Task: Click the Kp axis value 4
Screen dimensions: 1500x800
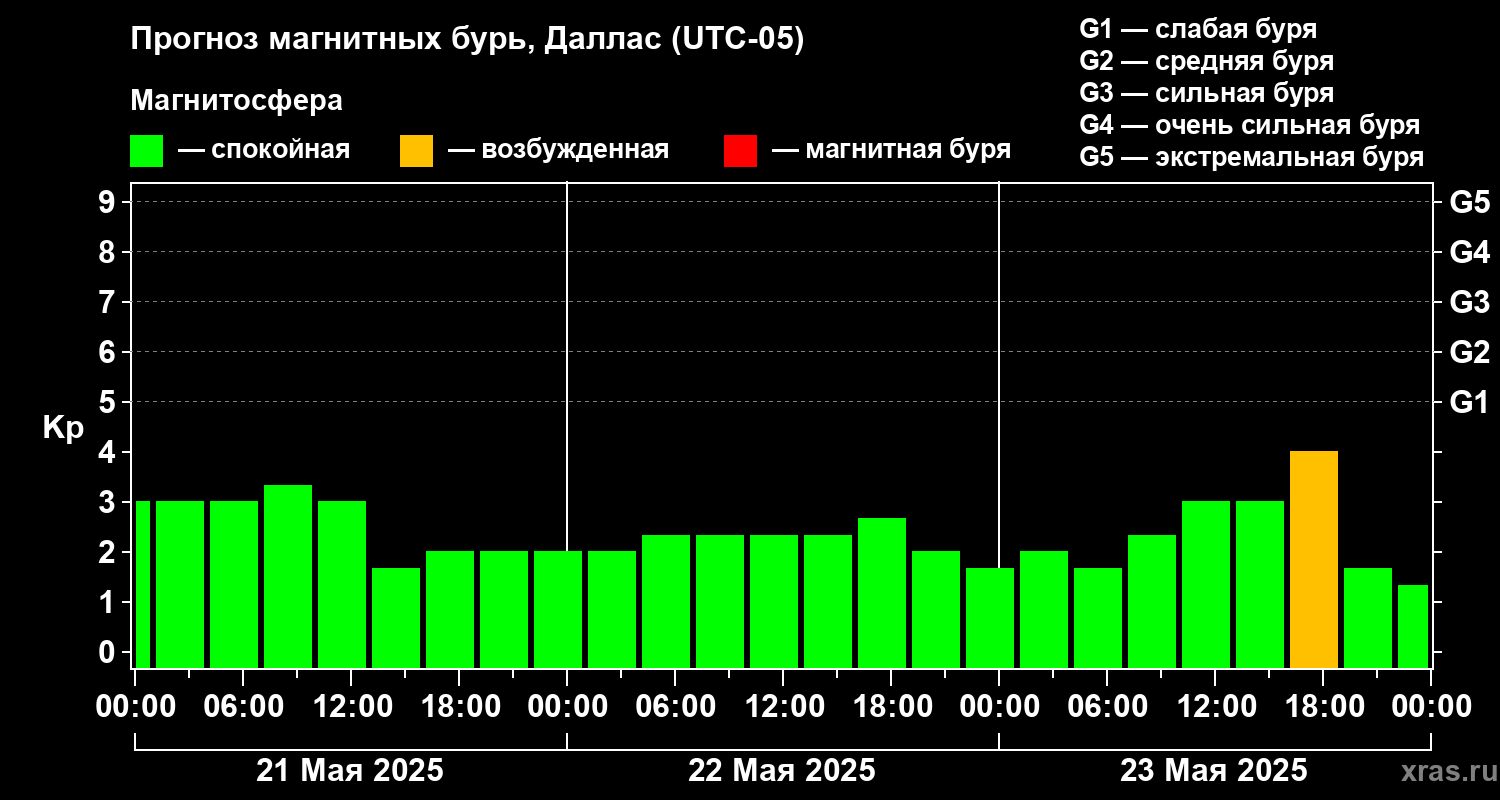Action: coord(109,452)
